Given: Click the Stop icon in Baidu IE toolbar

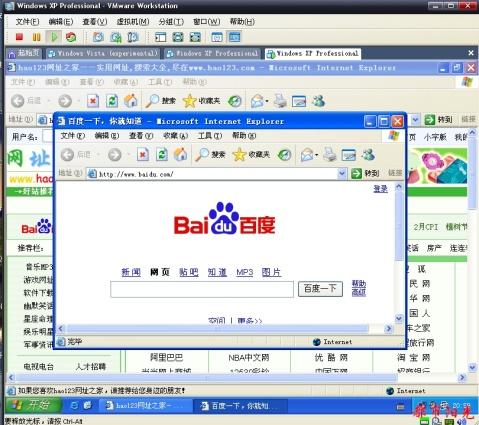Looking at the screenshot, I should tap(143, 155).
